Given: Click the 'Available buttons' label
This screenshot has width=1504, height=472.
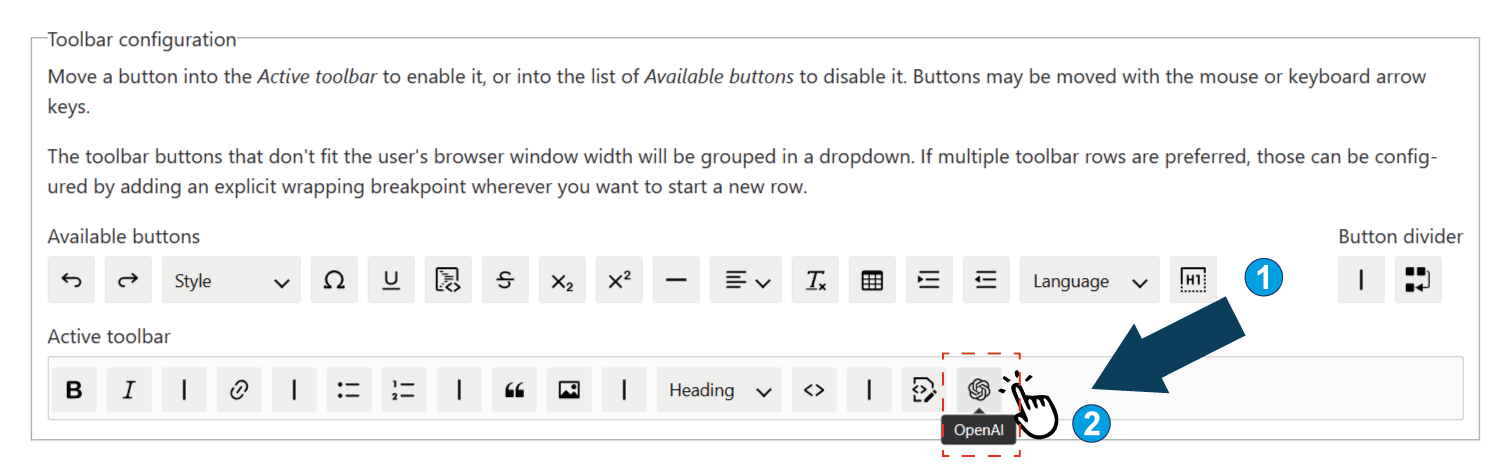Looking at the screenshot, I should pyautogui.click(x=124, y=237).
